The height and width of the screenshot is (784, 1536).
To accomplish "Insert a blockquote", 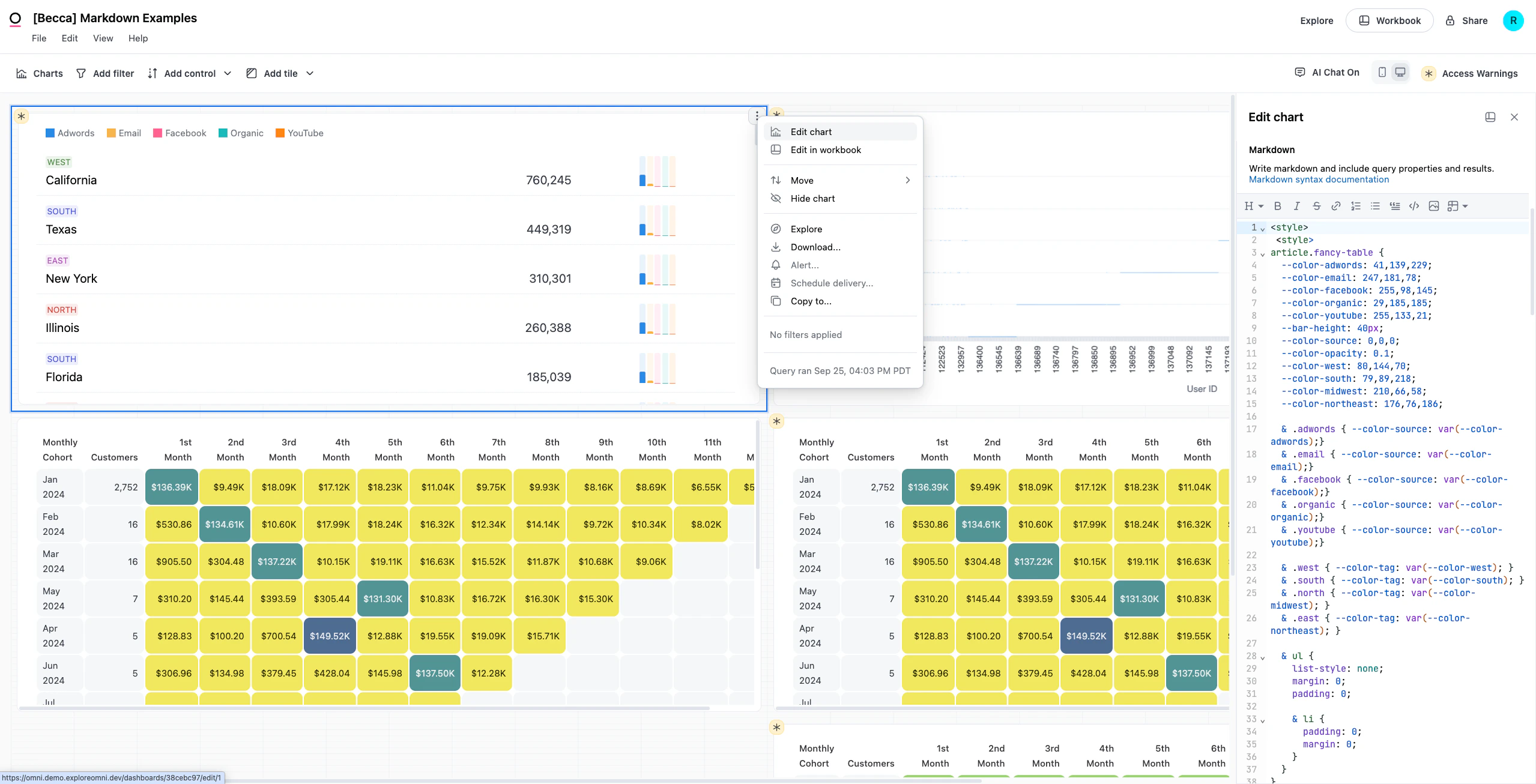I will coord(1394,206).
